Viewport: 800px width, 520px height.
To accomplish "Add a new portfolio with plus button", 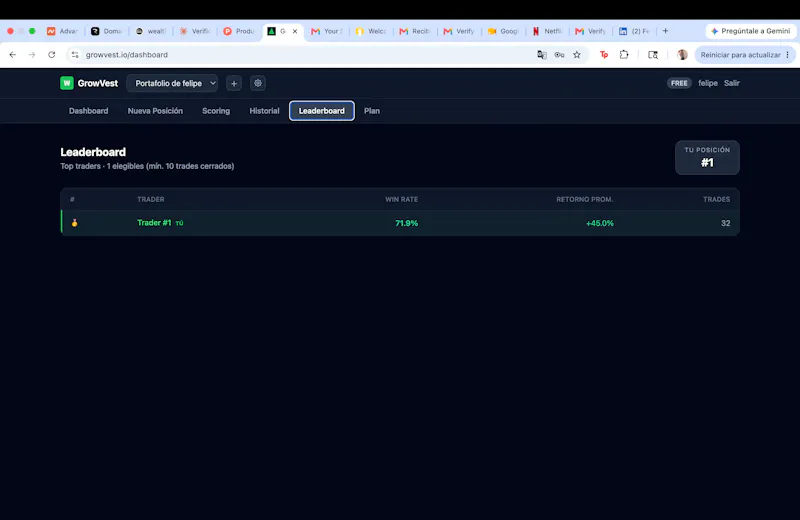I will coord(234,83).
